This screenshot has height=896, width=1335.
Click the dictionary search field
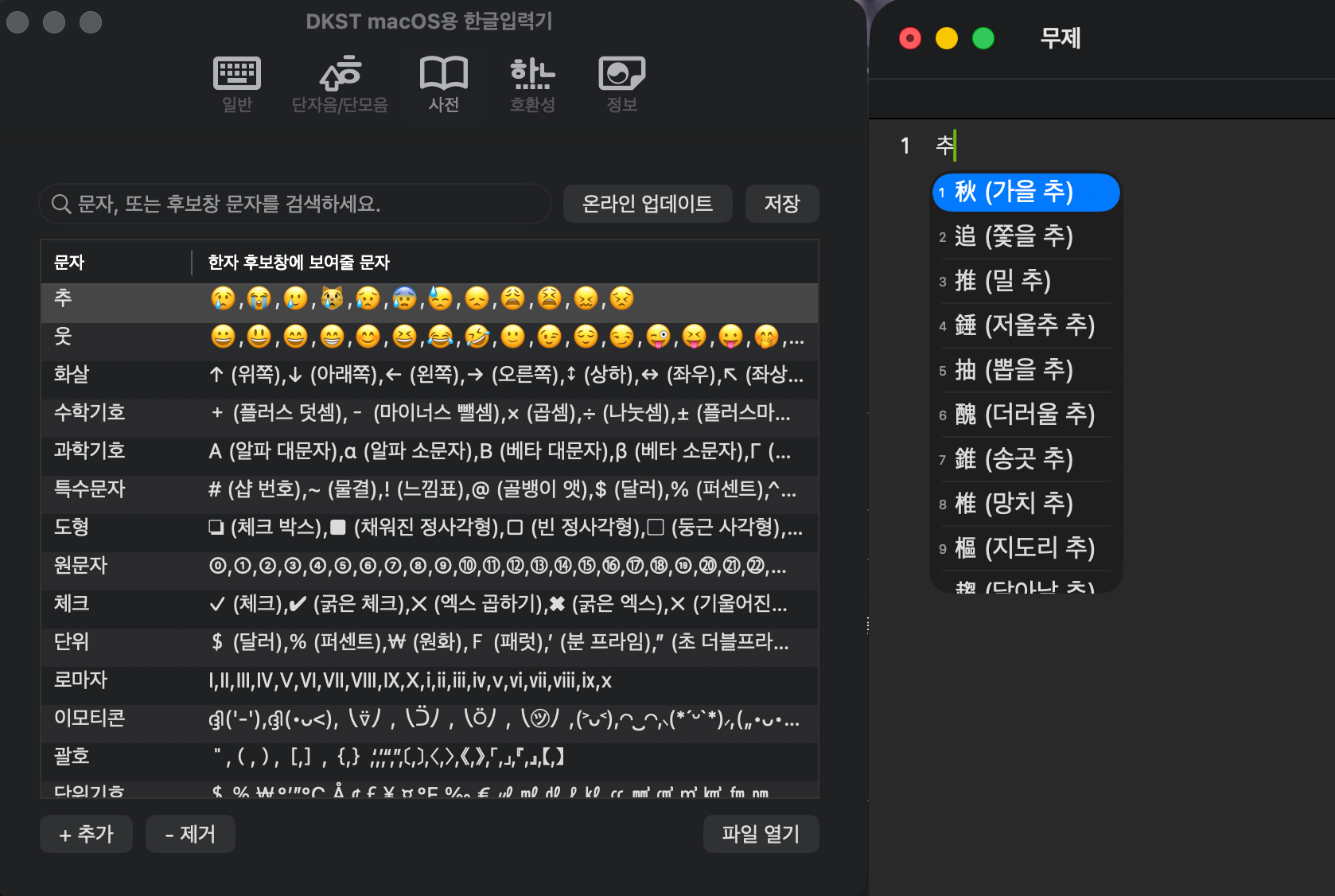(x=295, y=204)
